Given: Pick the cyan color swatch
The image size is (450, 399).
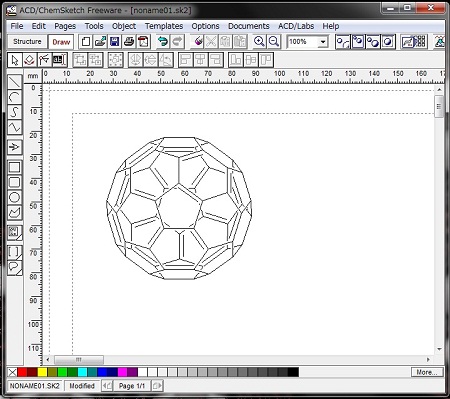Looking at the screenshot, I should pyautogui.click(x=82, y=372).
